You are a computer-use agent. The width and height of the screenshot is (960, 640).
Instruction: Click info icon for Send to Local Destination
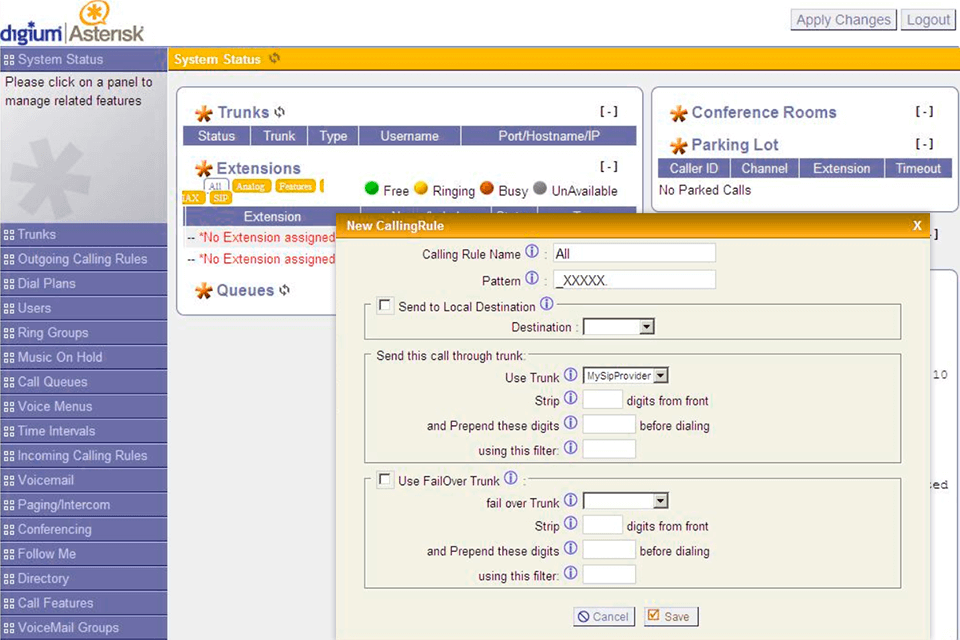pyautogui.click(x=547, y=305)
